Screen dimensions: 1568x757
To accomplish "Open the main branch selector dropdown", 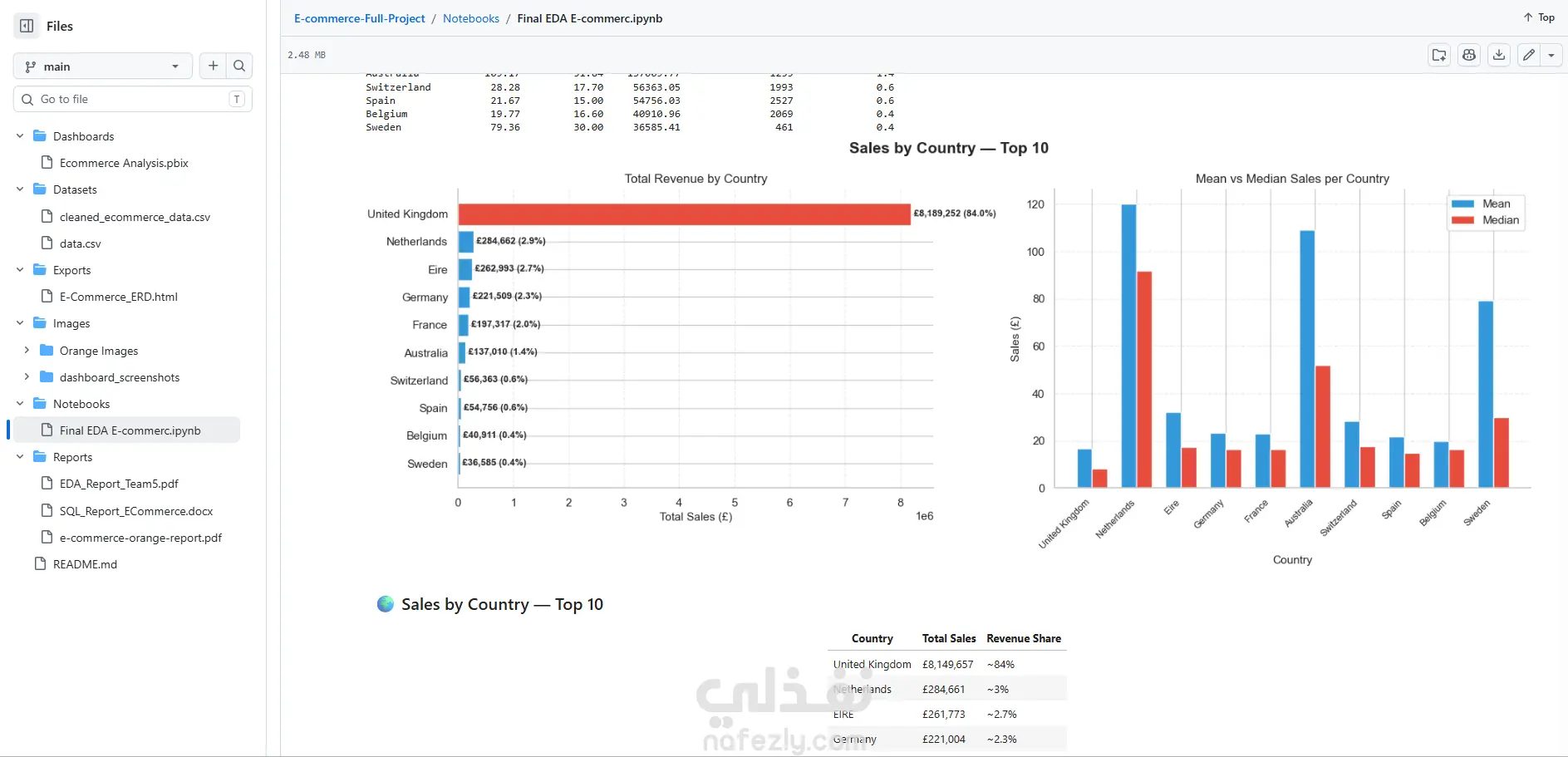I will [x=103, y=66].
